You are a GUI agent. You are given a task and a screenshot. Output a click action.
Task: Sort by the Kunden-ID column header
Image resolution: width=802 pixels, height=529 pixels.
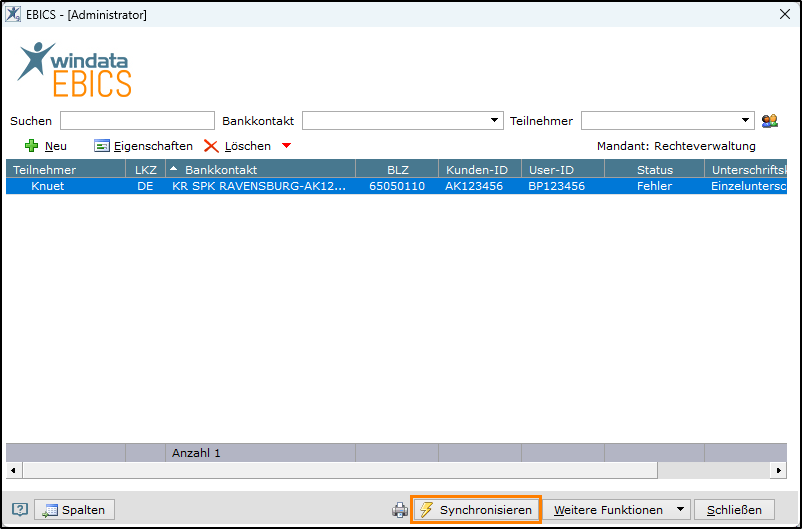(x=480, y=169)
